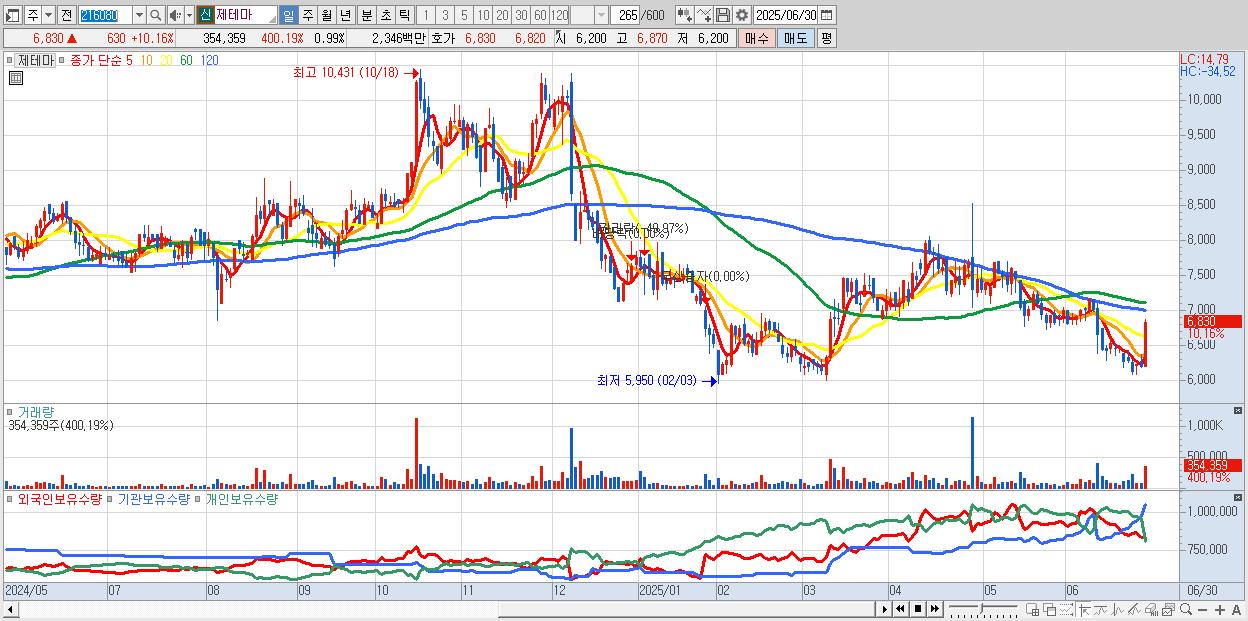Viewport: 1248px width, 621px height.
Task: Toggle 기관보유수량 legend marker
Action: pos(111,498)
